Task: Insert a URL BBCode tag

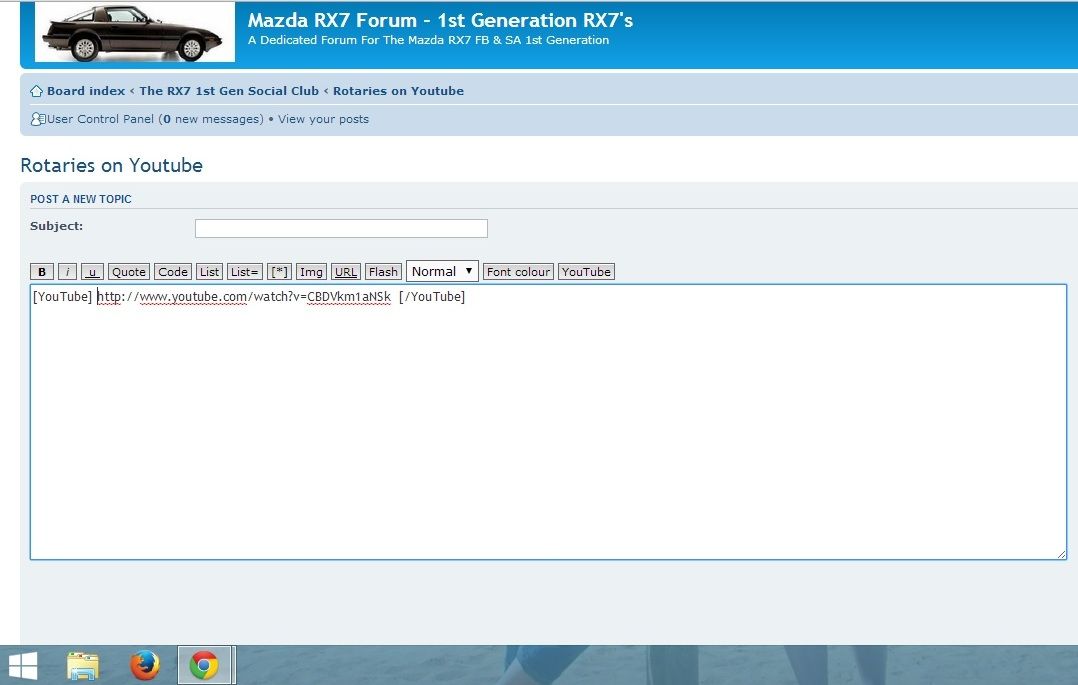Action: click(x=346, y=272)
